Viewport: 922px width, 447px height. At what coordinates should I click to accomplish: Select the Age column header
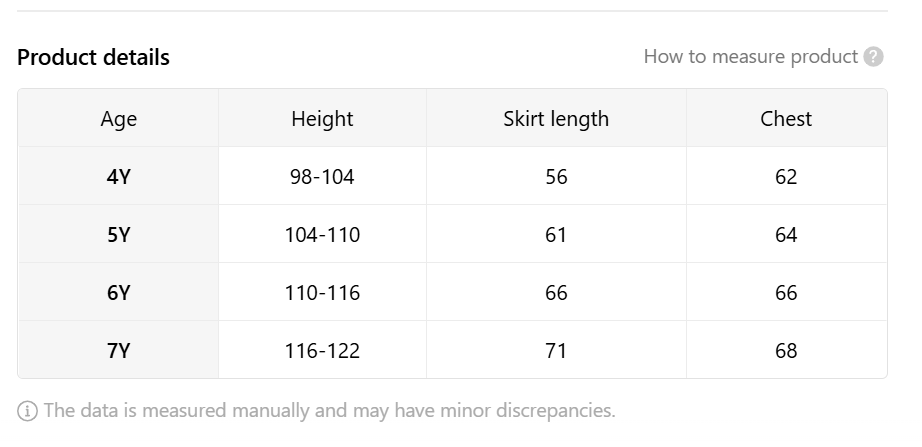tap(118, 119)
